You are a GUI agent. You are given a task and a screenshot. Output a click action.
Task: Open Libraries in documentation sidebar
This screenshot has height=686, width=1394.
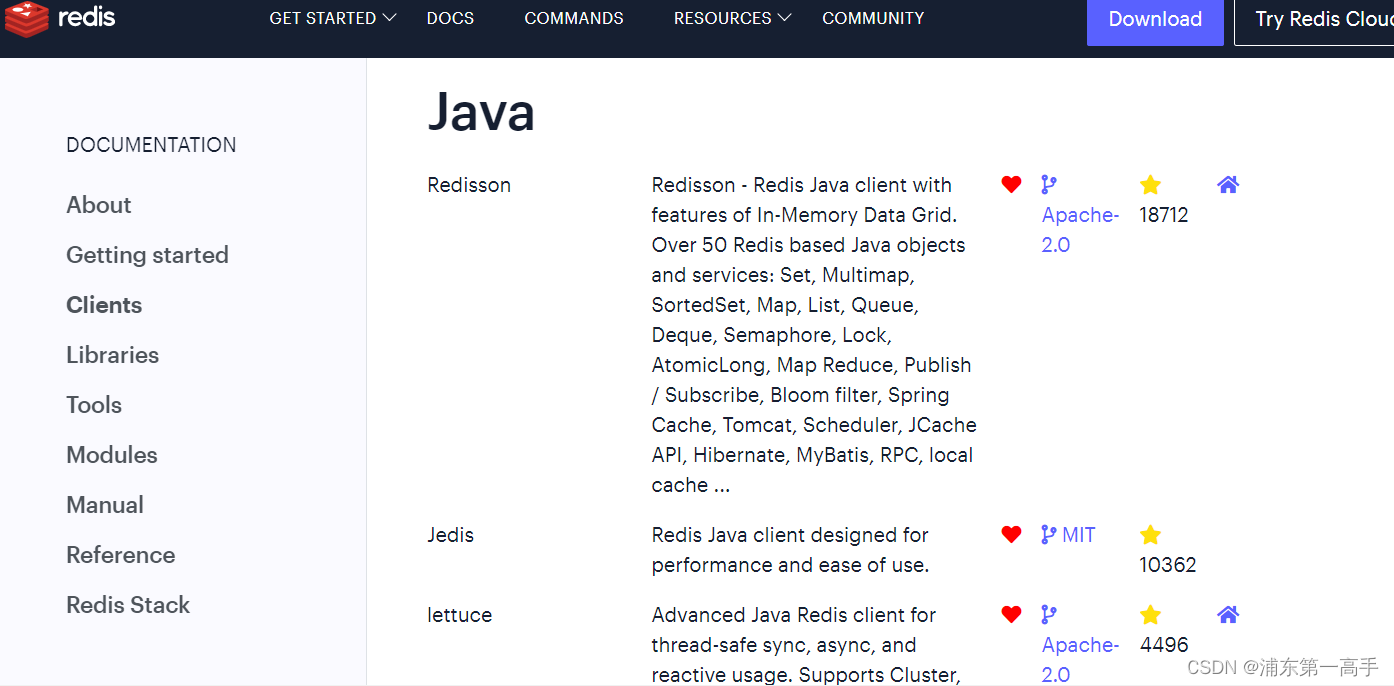click(112, 355)
